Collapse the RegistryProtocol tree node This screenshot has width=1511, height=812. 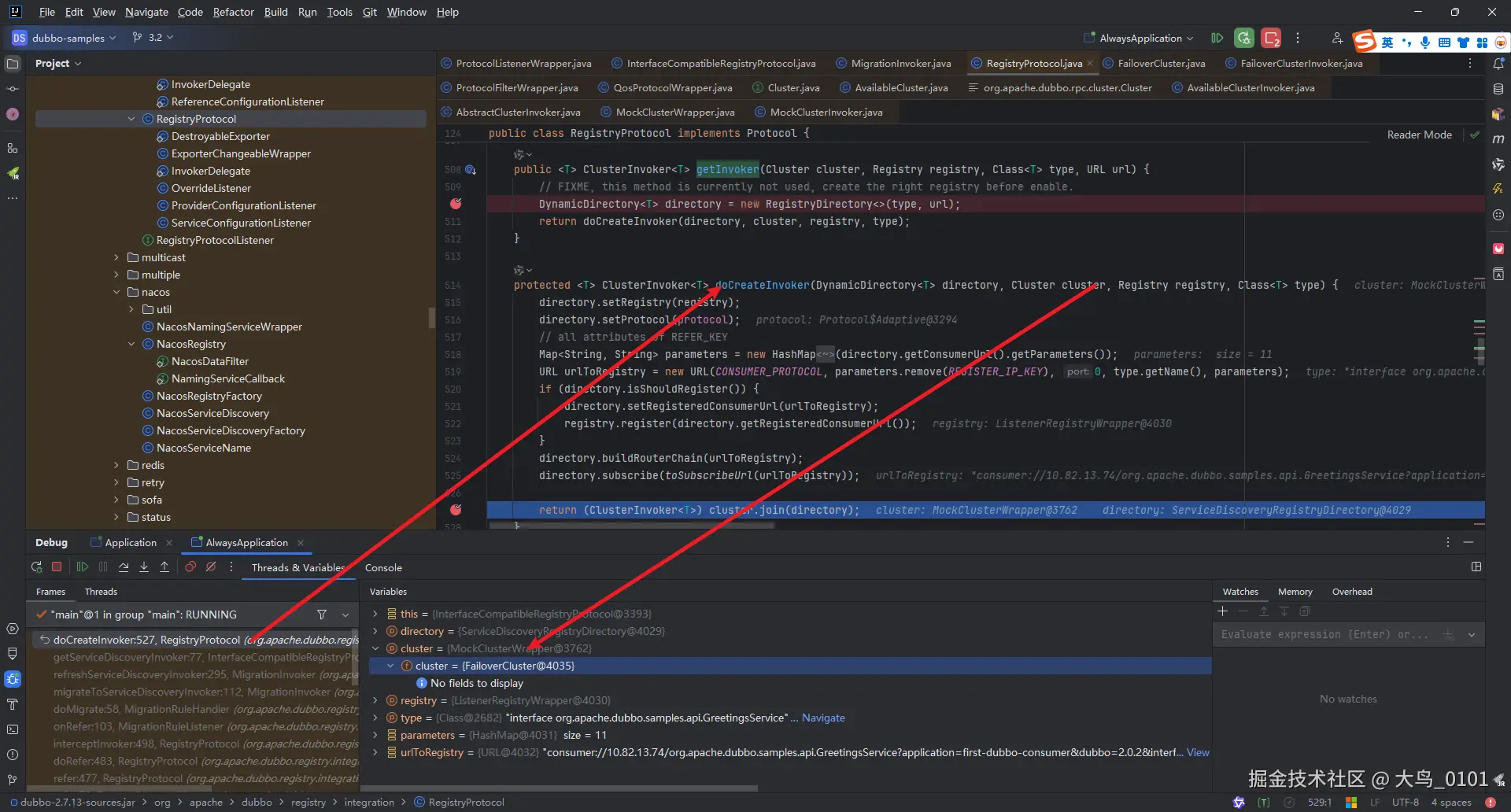click(x=131, y=119)
